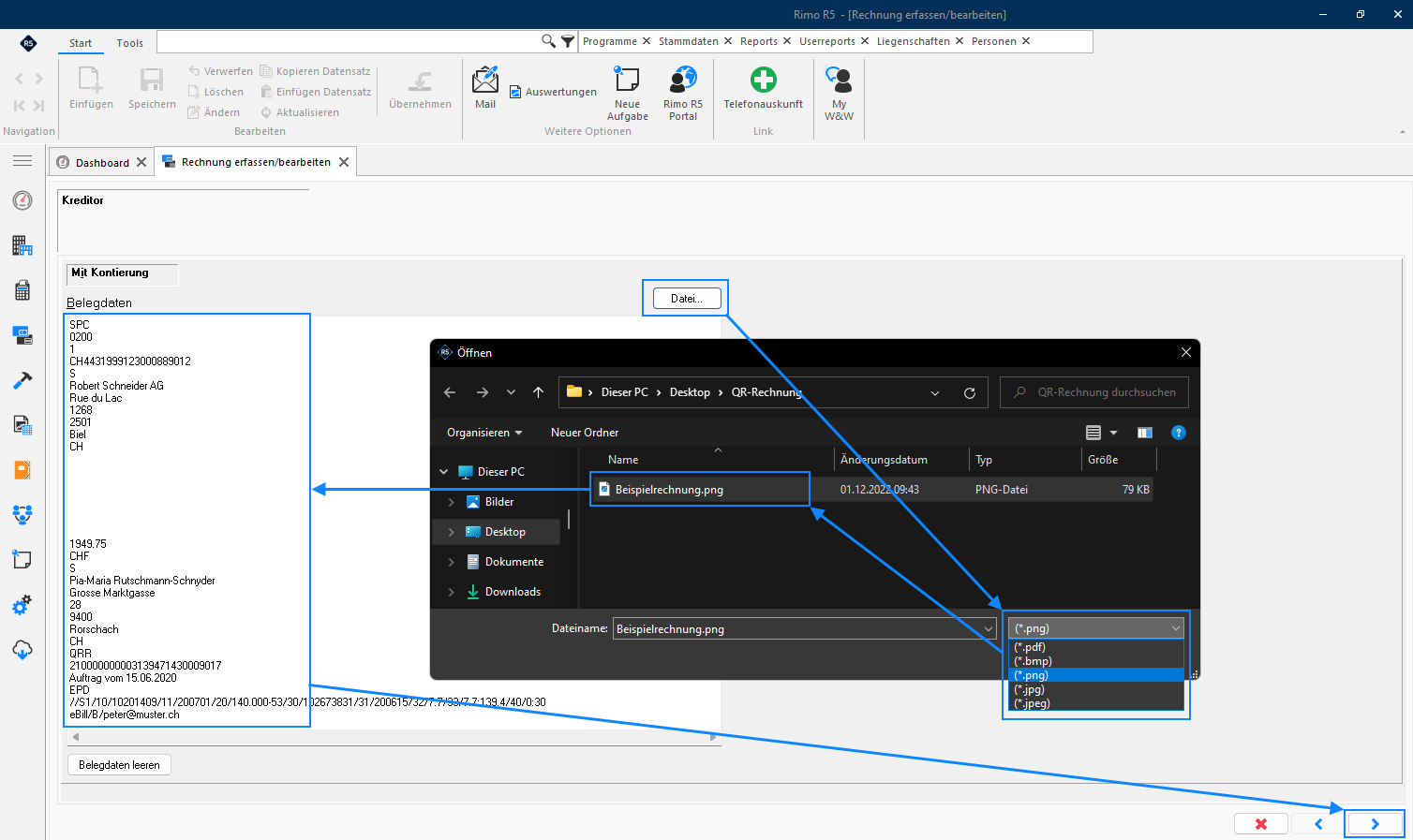This screenshot has width=1413, height=840.
Task: Open the Dateiname combo box dropdown
Action: [x=988, y=629]
